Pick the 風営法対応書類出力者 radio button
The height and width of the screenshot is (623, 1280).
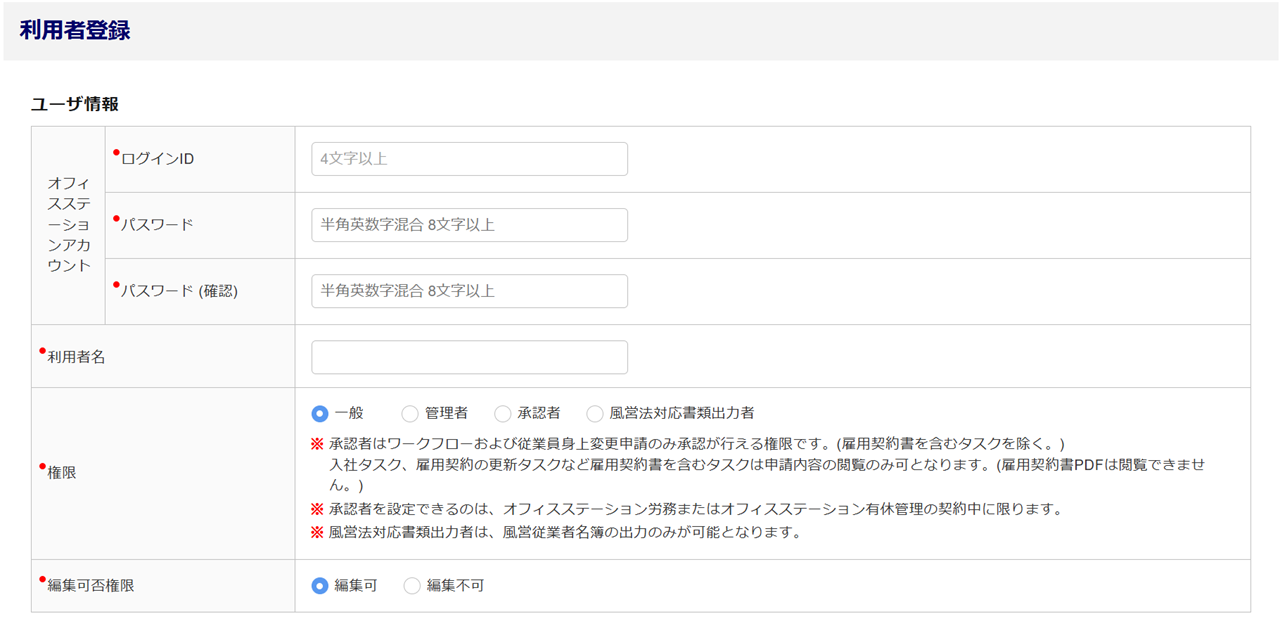(595, 413)
